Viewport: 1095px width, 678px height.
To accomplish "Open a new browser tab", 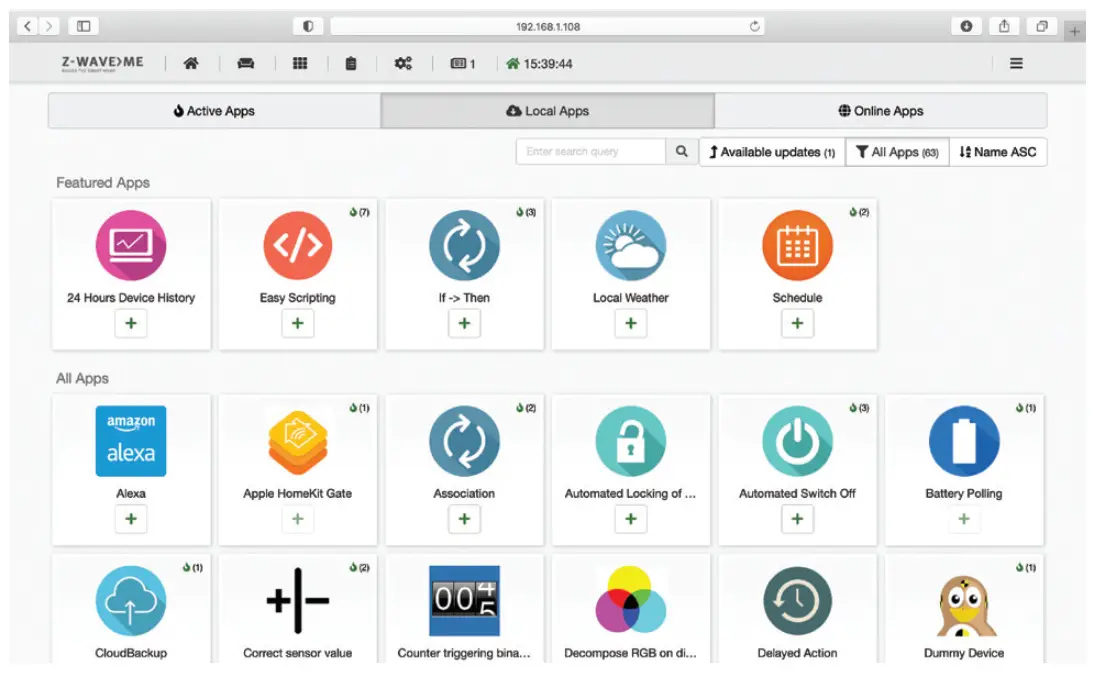I will pyautogui.click(x=1075, y=31).
